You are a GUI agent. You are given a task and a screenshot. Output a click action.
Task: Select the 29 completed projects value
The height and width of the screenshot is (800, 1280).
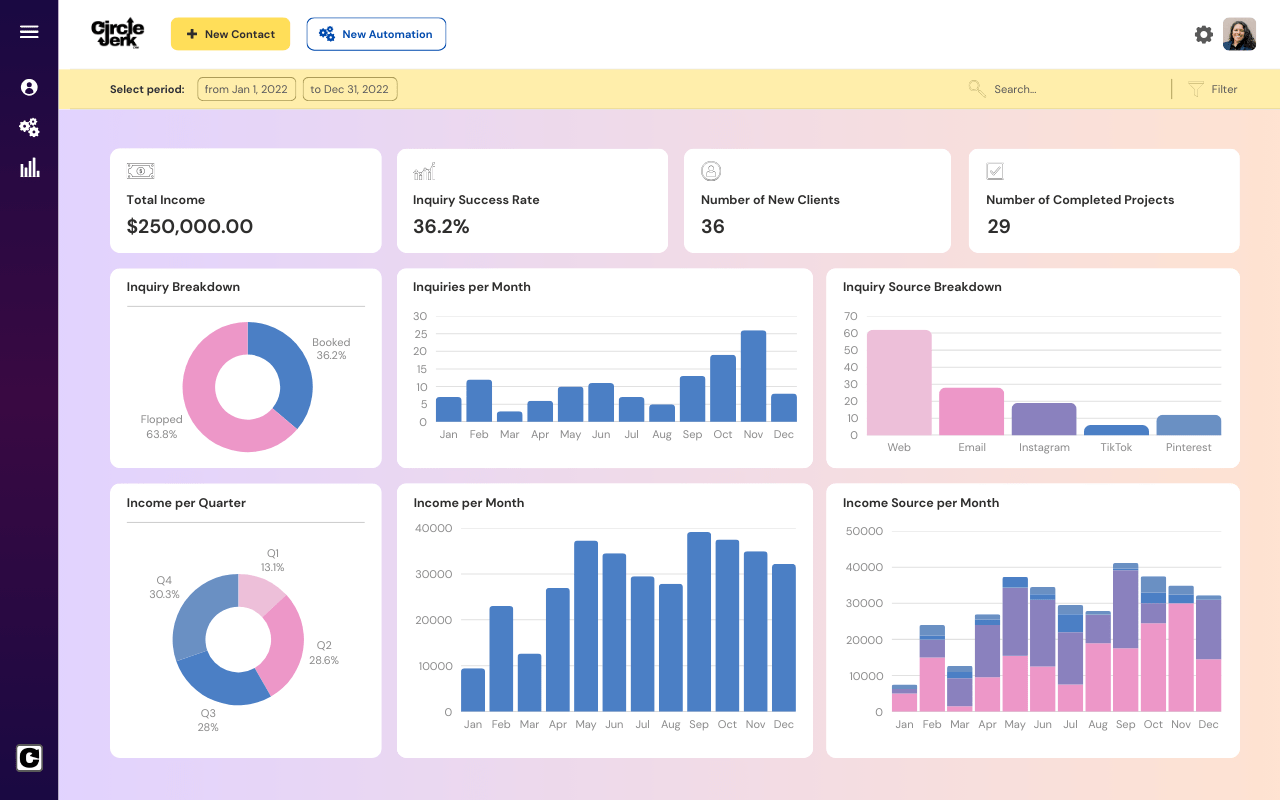pyautogui.click(x=998, y=226)
